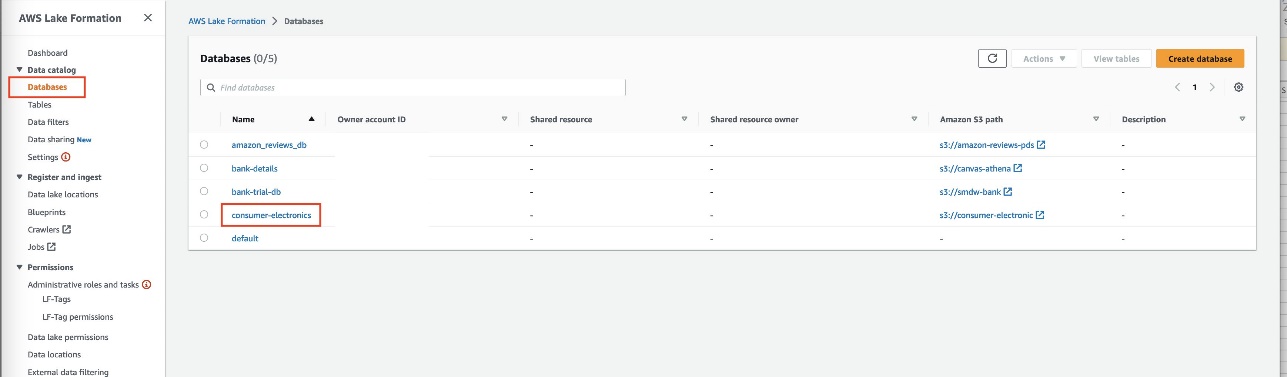The width and height of the screenshot is (1287, 377).
Task: Open external link icon for s3://canvas-athena
Action: 1017,168
